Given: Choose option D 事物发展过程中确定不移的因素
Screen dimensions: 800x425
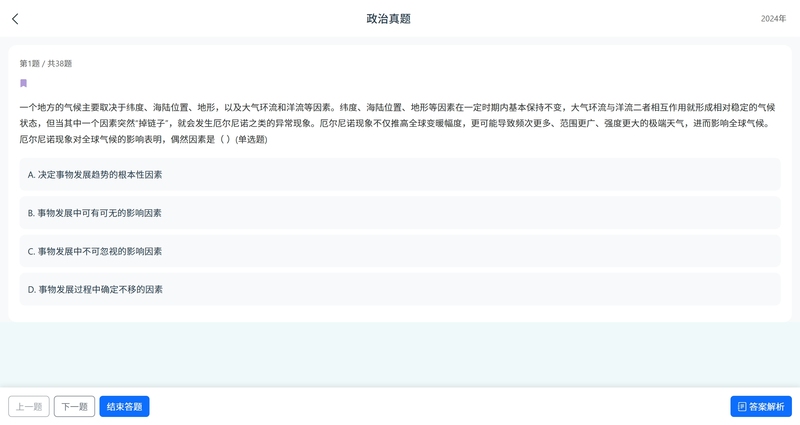Looking at the screenshot, I should tap(400, 289).
